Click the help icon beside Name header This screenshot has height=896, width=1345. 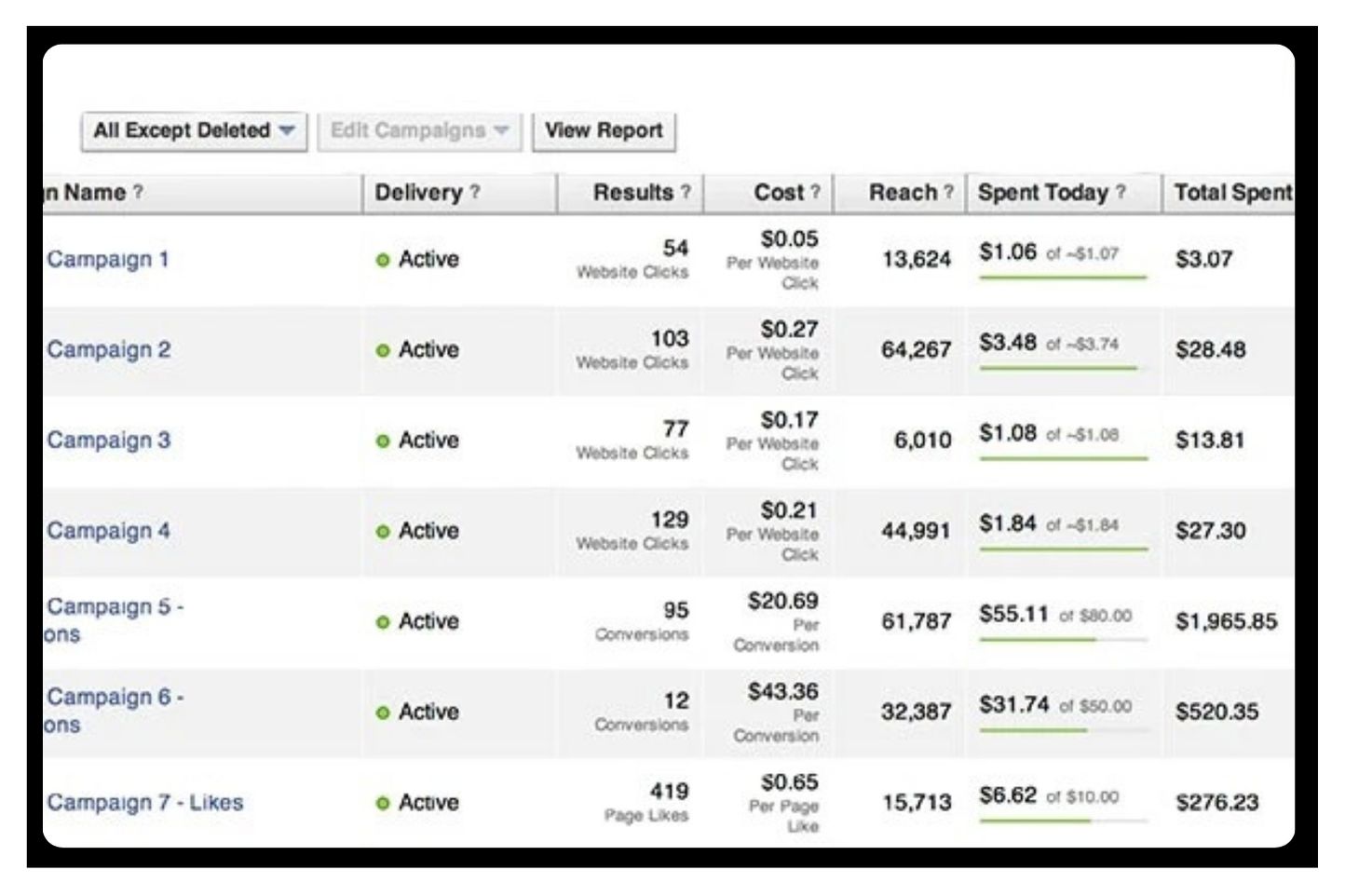(138, 192)
